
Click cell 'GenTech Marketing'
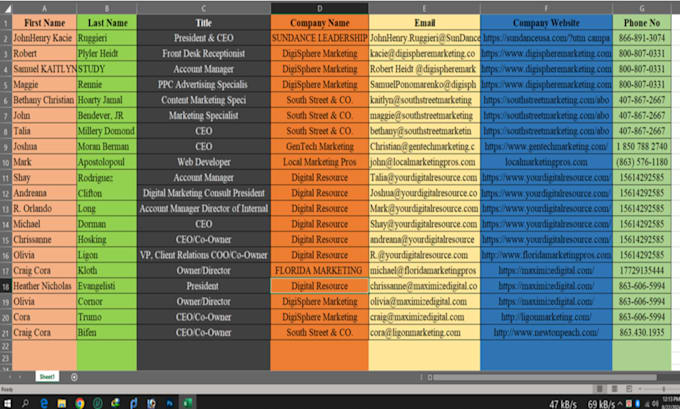click(x=320, y=147)
